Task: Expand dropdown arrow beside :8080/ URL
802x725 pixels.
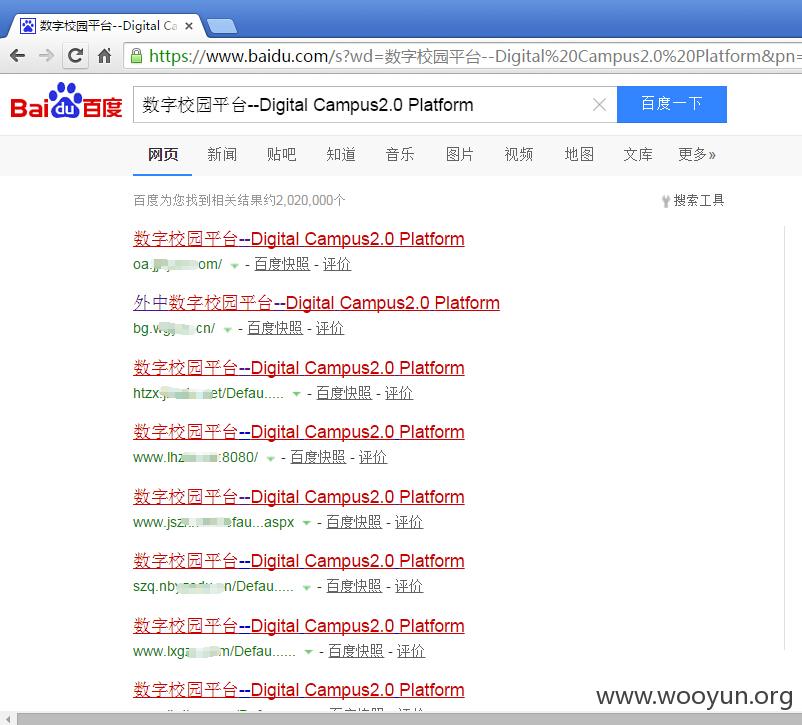Action: click(271, 458)
